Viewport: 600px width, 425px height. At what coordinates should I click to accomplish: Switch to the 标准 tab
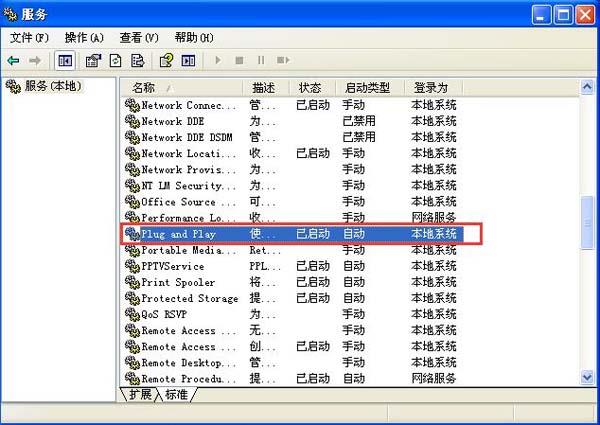176,394
